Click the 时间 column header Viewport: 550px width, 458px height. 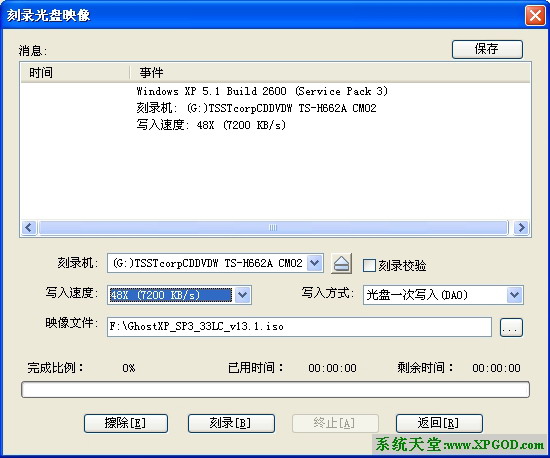tap(75, 73)
